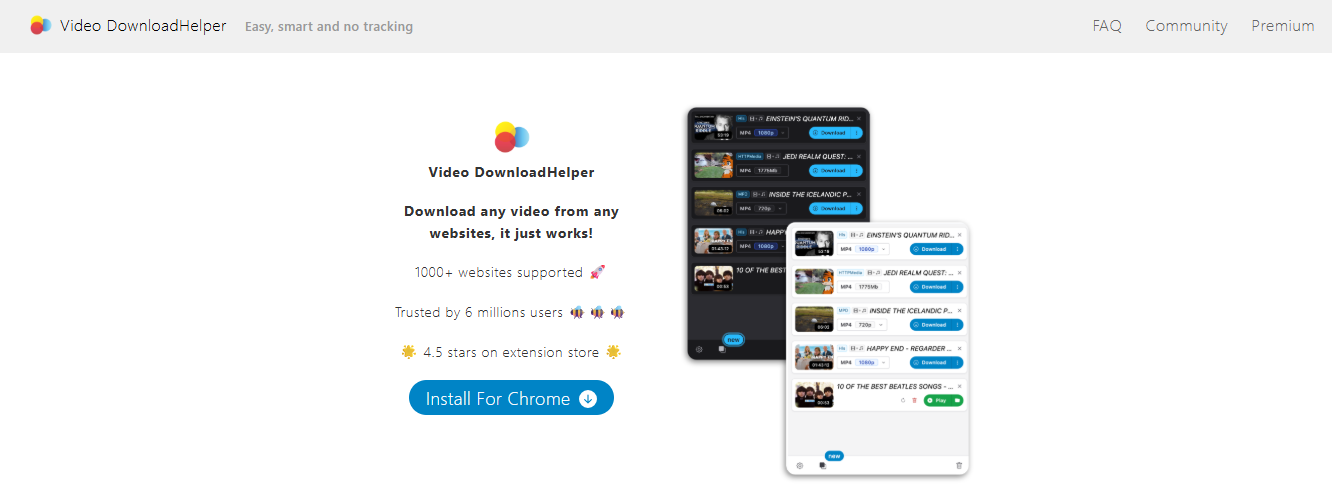Click red trash icon in Beatles row
The height and width of the screenshot is (492, 1332).
pyautogui.click(x=914, y=400)
